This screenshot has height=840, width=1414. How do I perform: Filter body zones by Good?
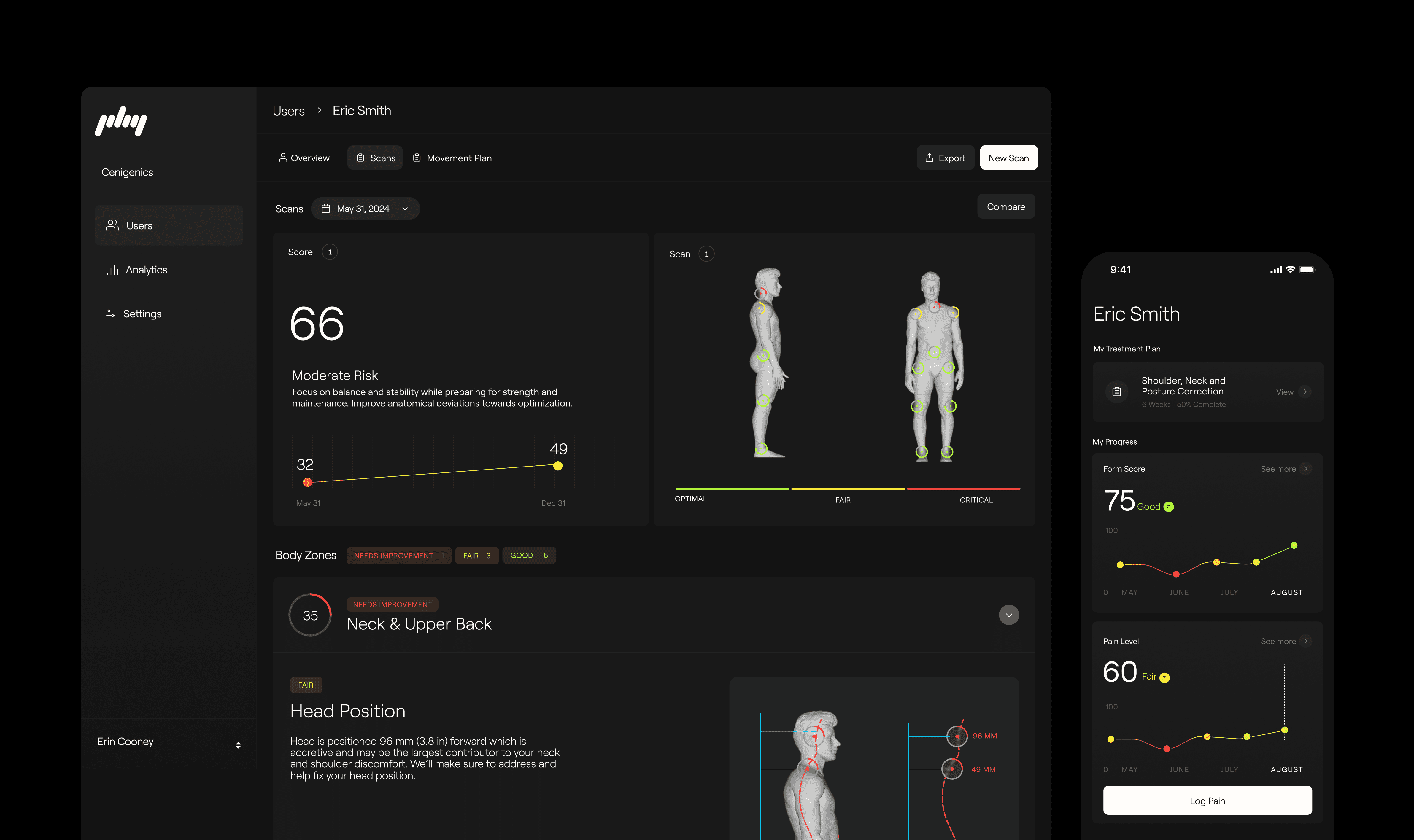(529, 555)
